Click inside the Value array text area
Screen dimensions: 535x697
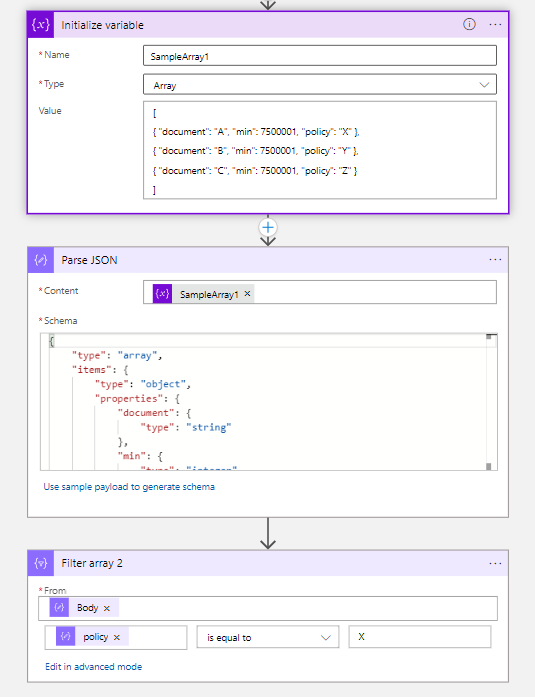click(319, 150)
